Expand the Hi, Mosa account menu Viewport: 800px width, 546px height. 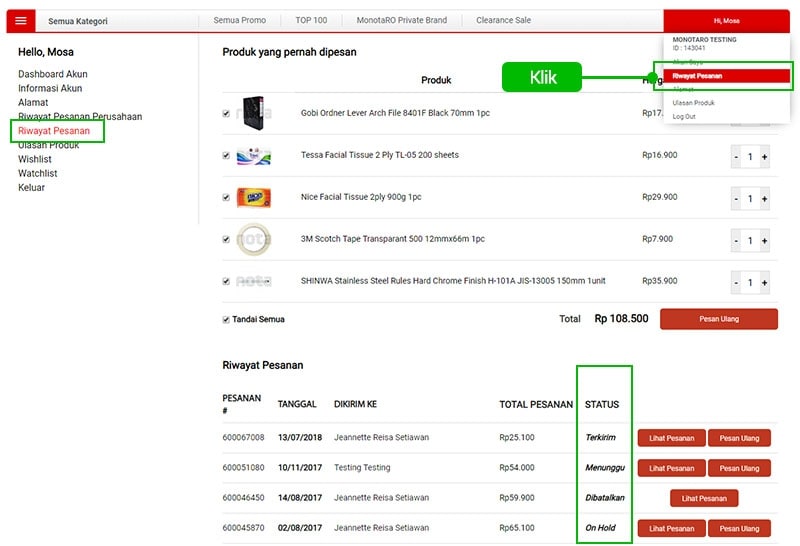point(726,21)
